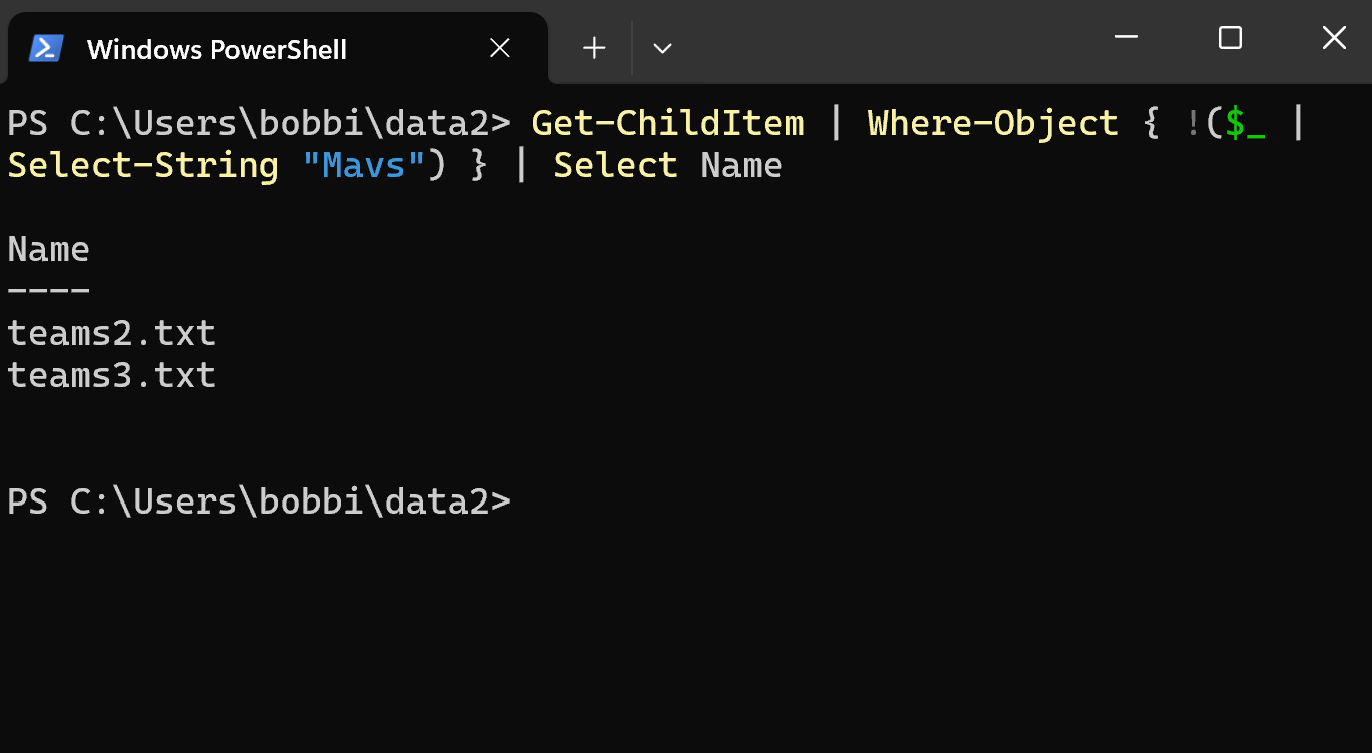Click the Get-ChildItem cmdlet text
The width and height of the screenshot is (1372, 753).
tap(667, 122)
